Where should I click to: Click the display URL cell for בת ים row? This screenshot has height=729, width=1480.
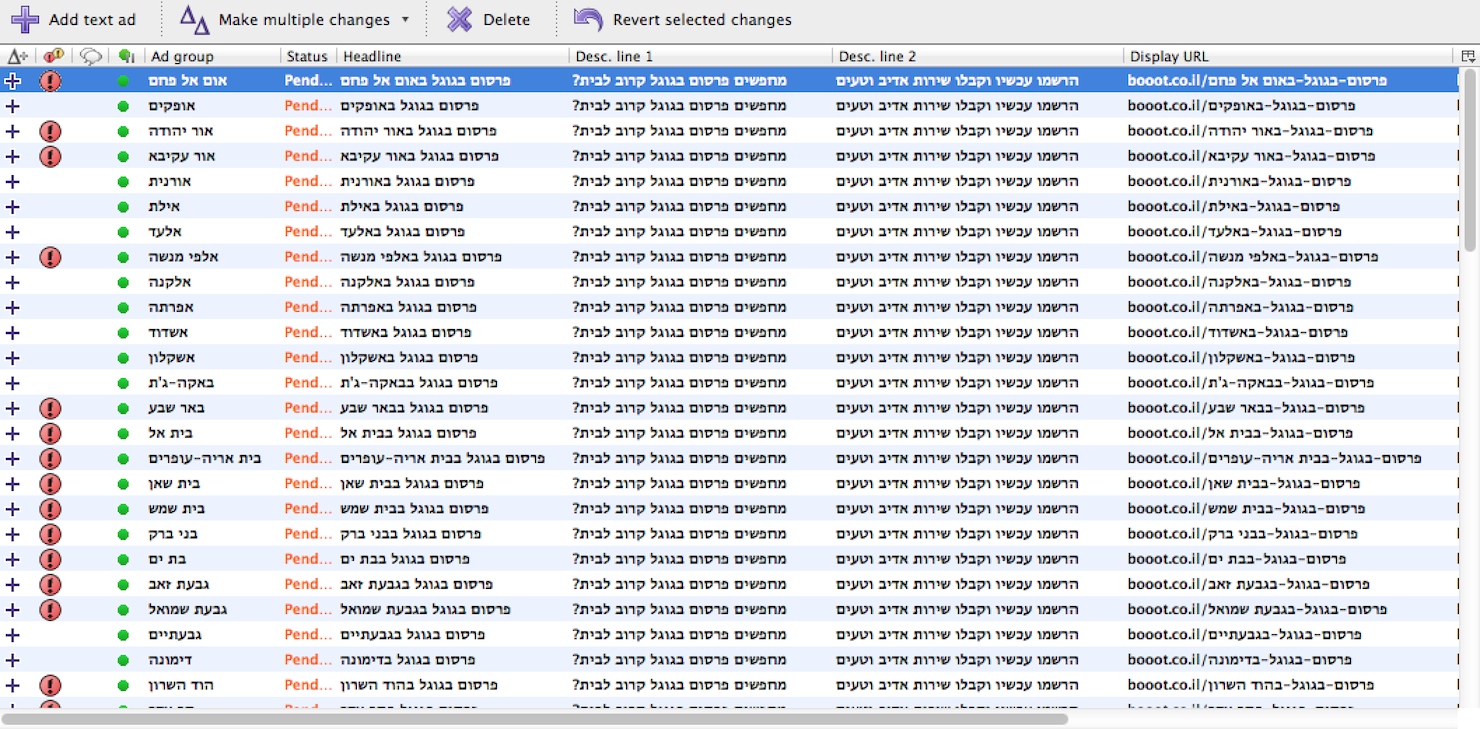[x=1236, y=559]
